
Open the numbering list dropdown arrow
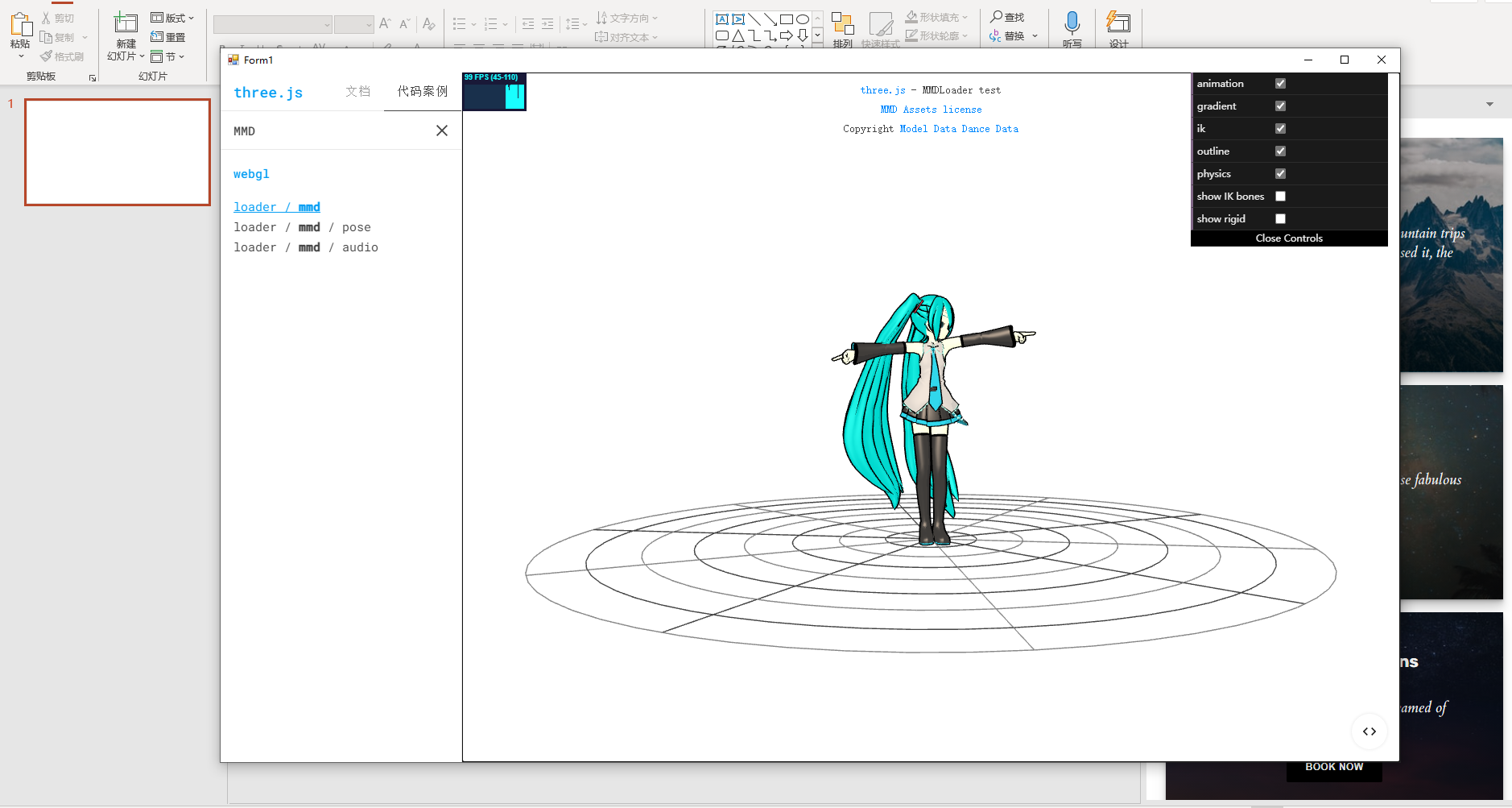(506, 24)
